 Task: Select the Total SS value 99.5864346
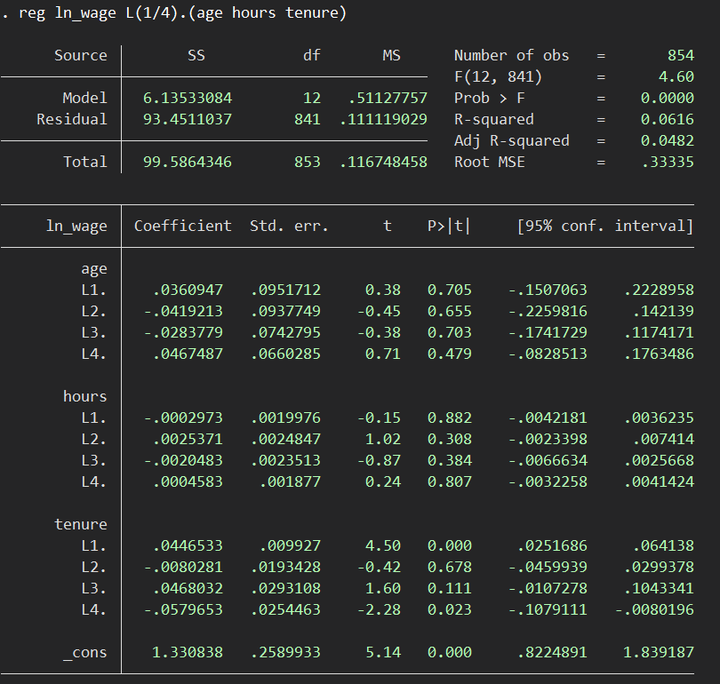(x=187, y=162)
